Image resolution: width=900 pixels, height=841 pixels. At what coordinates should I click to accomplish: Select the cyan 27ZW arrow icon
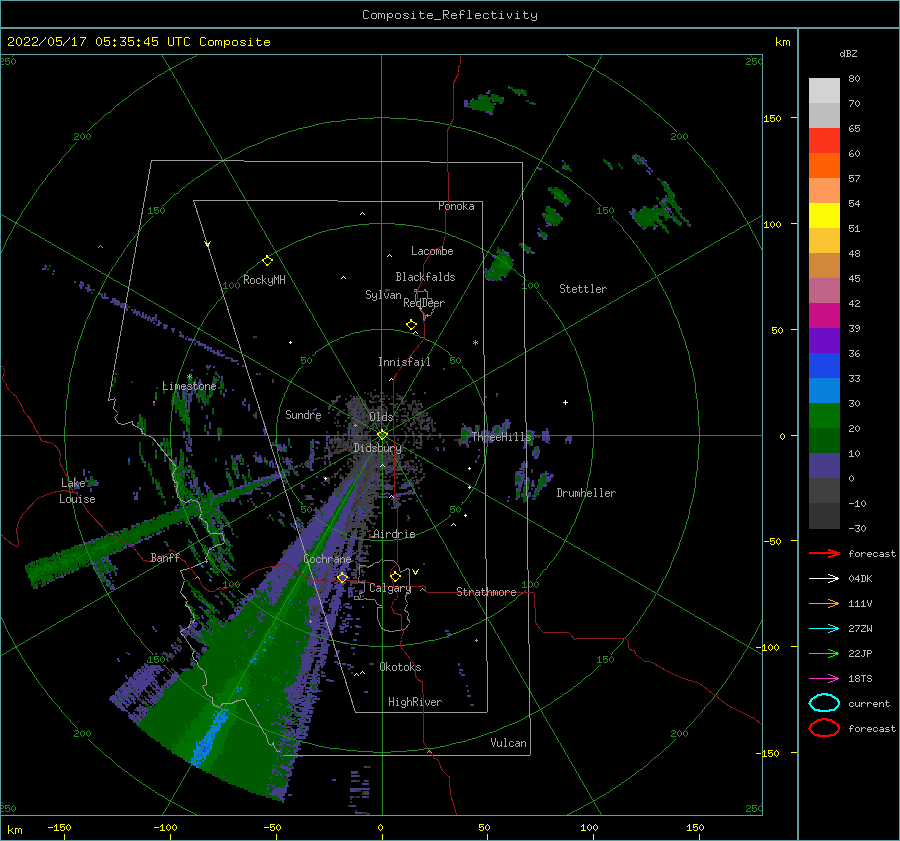point(824,629)
